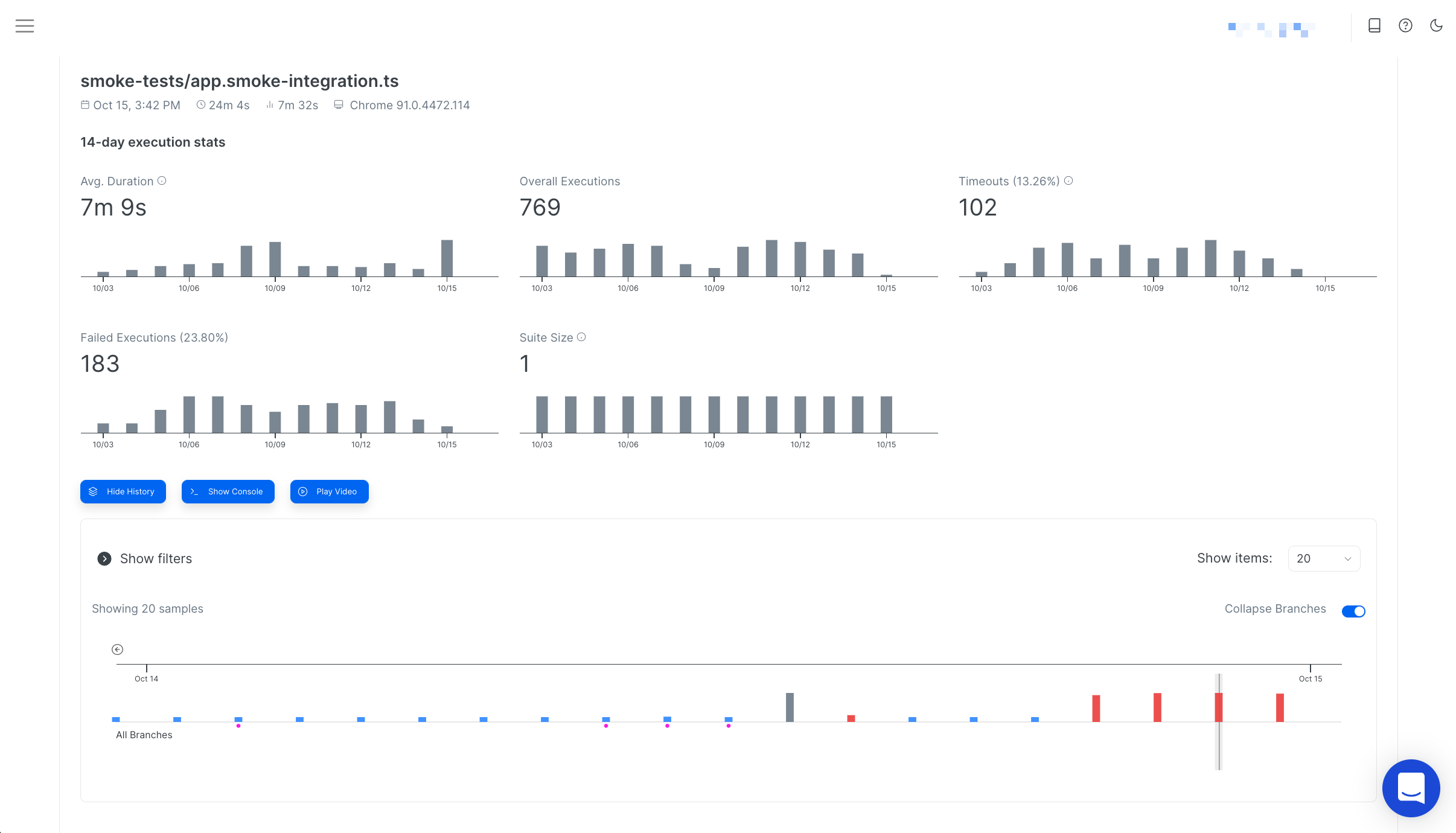This screenshot has width=1456, height=833.
Task: Select the tall gray timeline bar
Action: coord(790,707)
